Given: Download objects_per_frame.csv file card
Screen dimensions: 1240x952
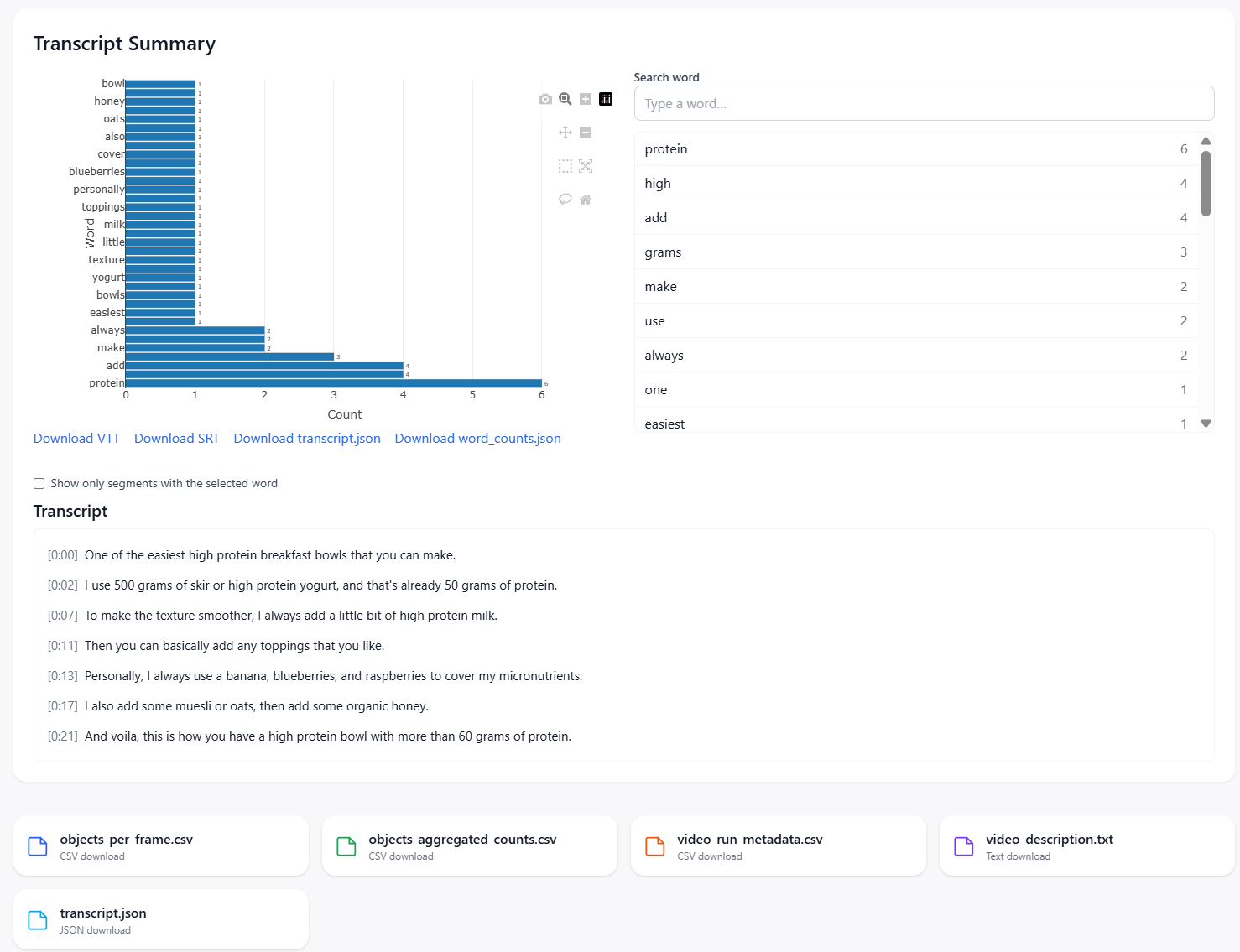Looking at the screenshot, I should (161, 846).
